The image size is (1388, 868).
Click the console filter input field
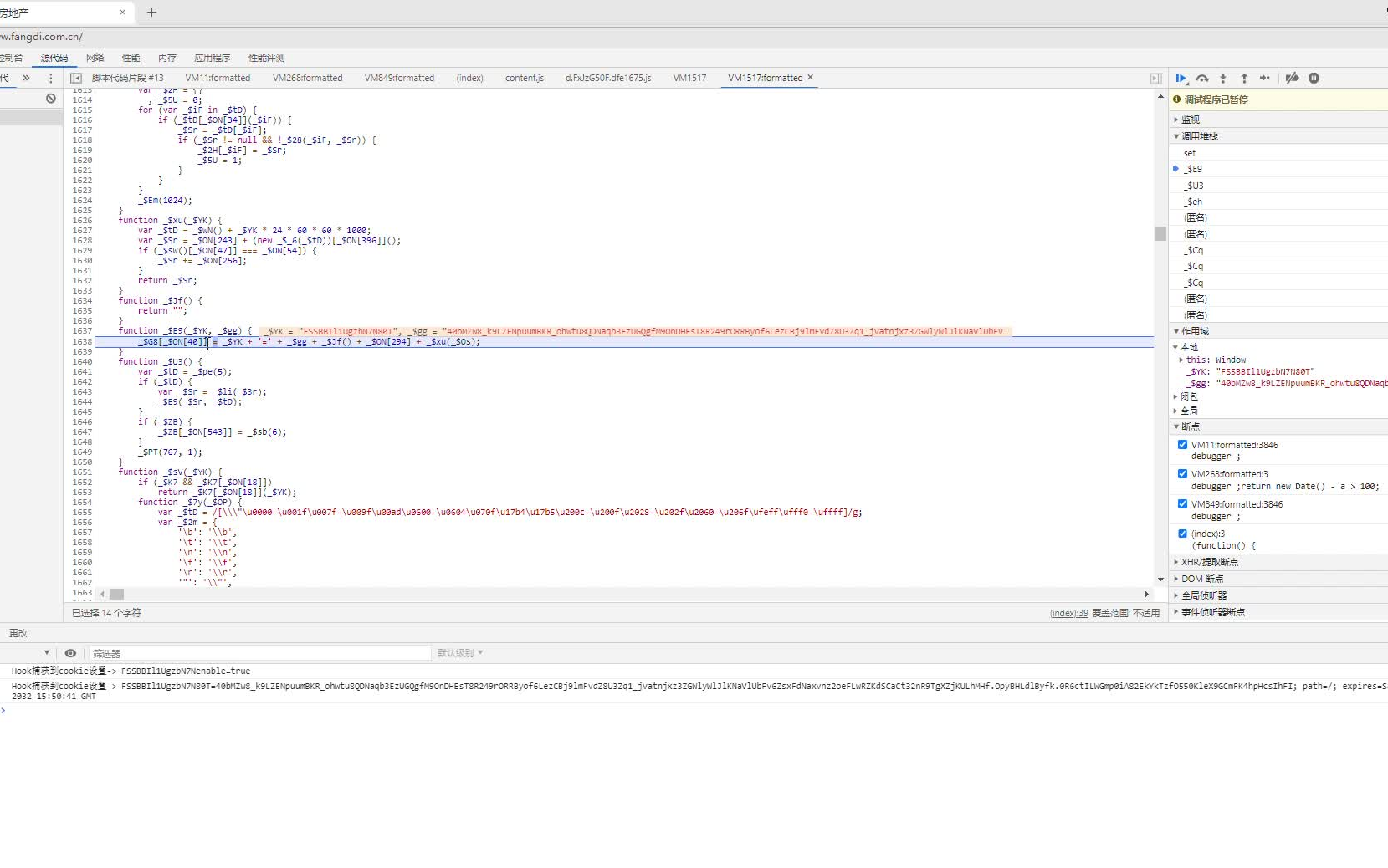coord(259,653)
